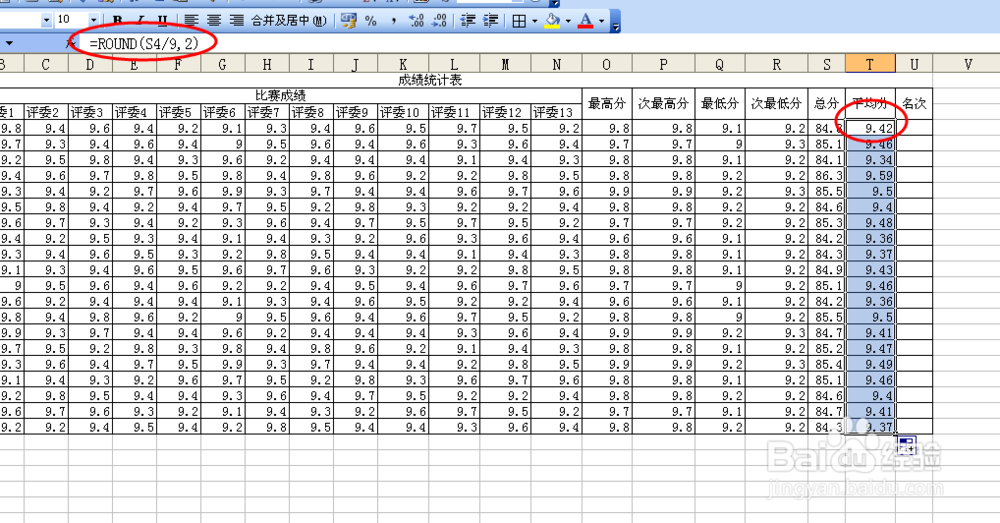Select column Q header
This screenshot has width=1000, height=523.
(x=719, y=64)
